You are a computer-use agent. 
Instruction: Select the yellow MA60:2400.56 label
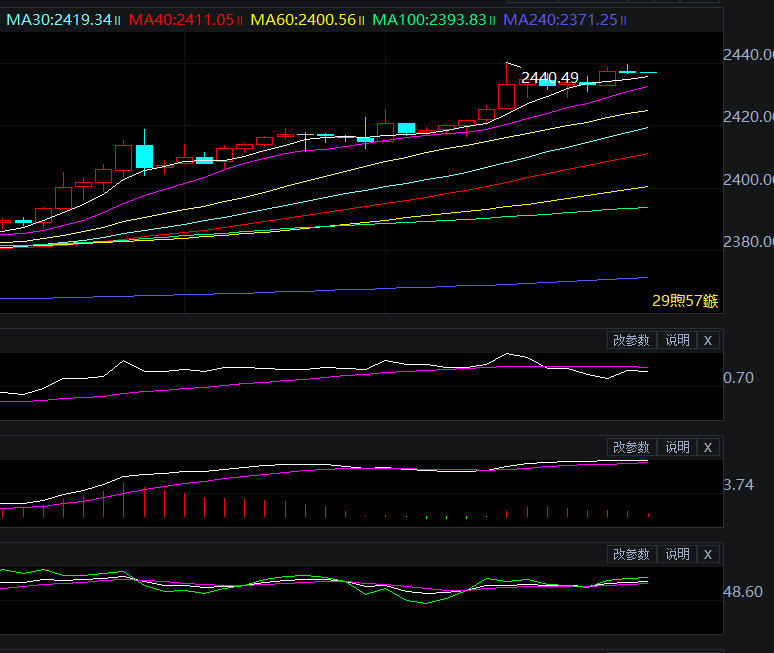[x=303, y=20]
